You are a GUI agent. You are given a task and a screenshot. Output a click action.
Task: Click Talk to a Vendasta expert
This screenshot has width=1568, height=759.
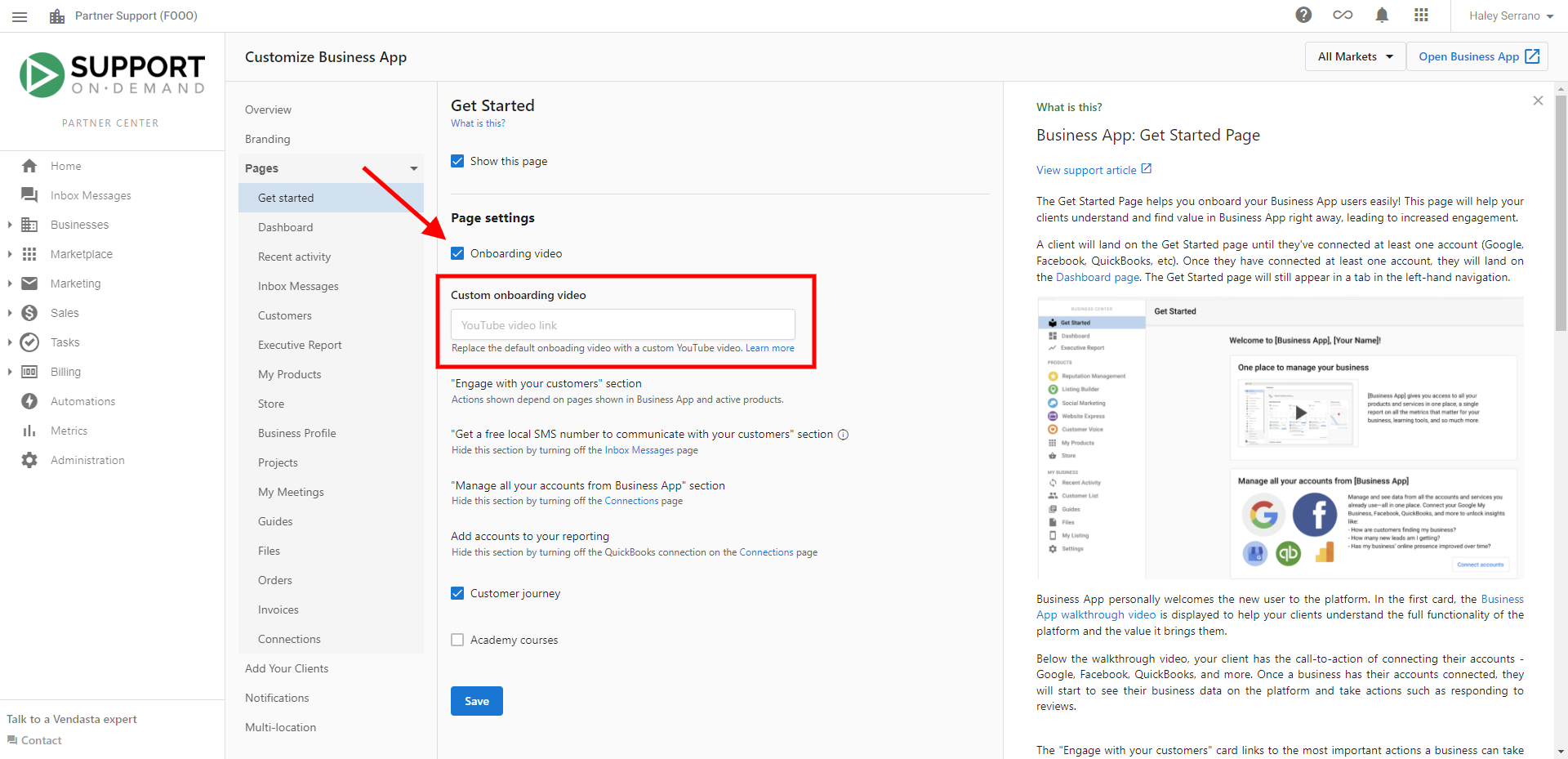click(x=72, y=719)
